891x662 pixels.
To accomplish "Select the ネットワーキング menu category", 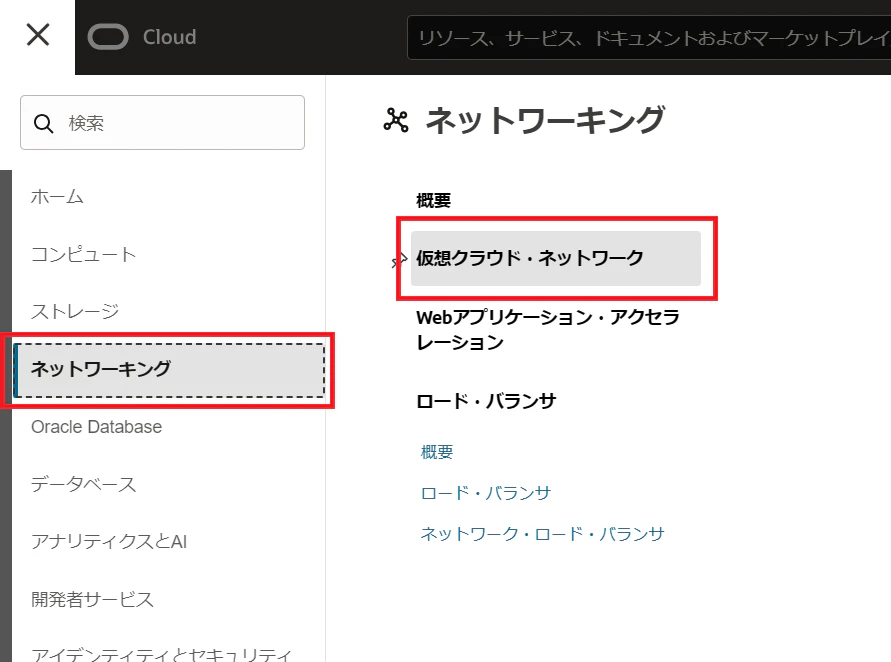I will coord(169,370).
